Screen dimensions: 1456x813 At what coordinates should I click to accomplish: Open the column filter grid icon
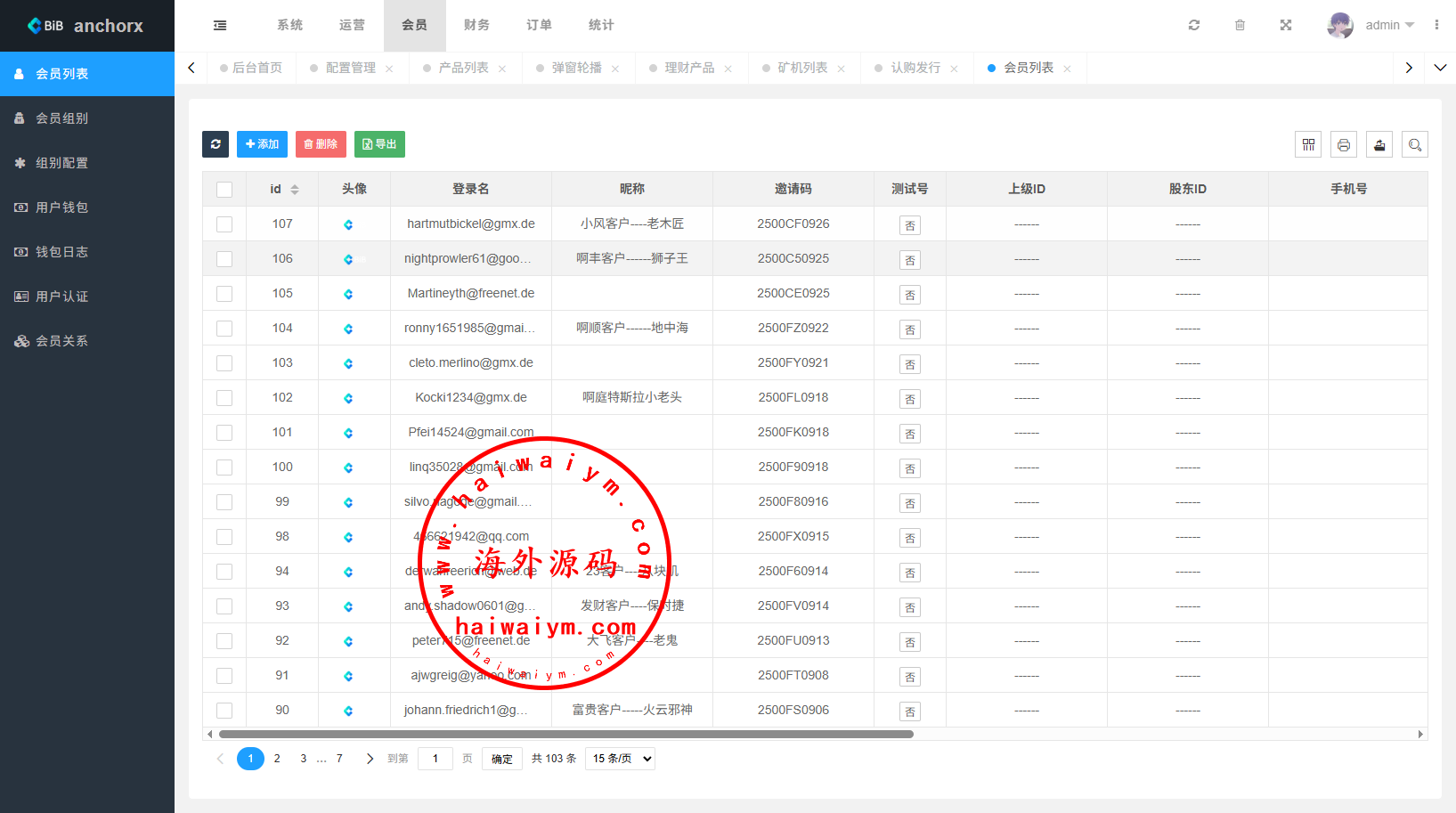[x=1308, y=144]
